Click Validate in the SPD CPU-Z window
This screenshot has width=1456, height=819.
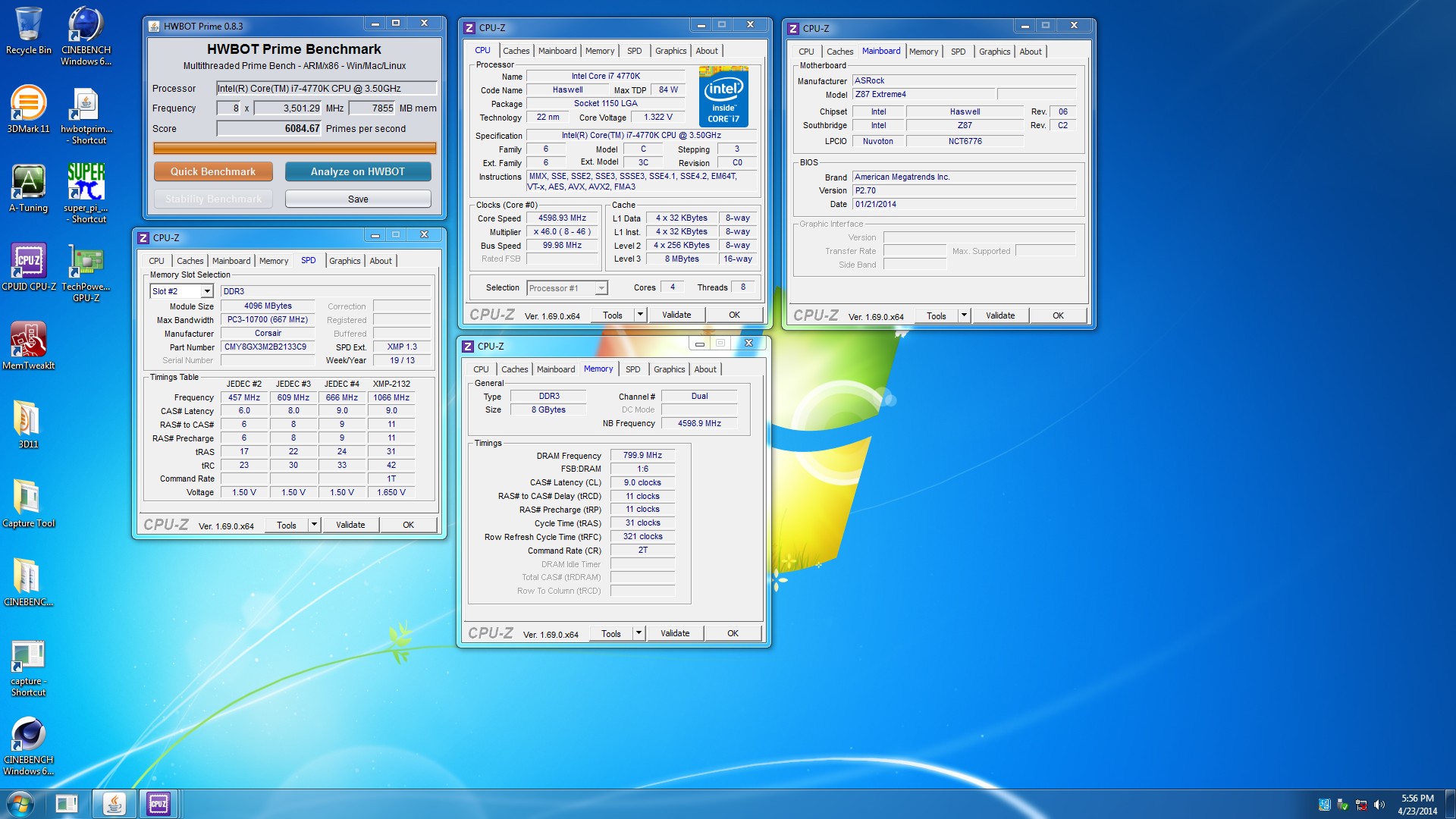[350, 525]
